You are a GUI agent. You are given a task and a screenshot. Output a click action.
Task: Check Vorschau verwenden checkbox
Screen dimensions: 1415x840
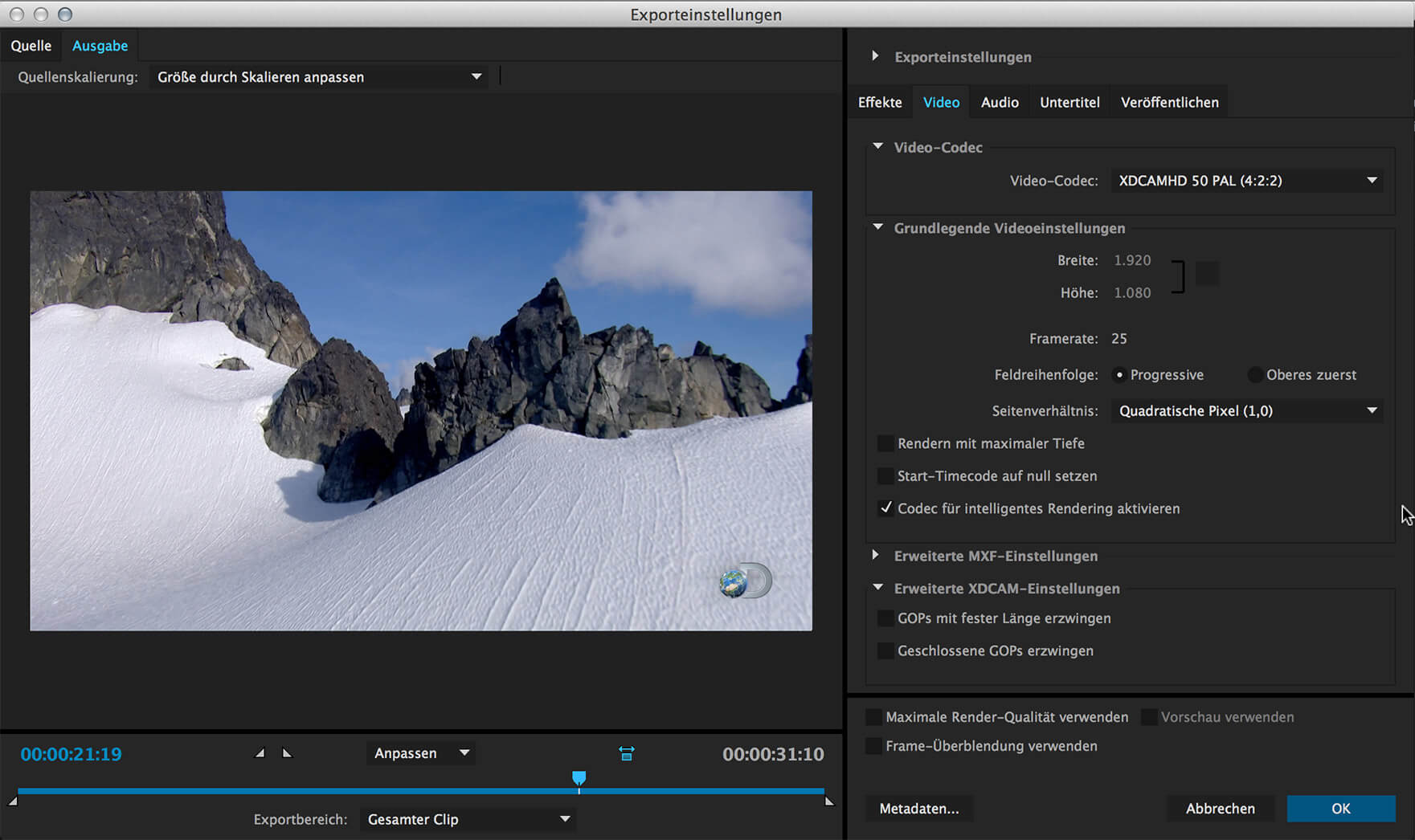[1149, 717]
